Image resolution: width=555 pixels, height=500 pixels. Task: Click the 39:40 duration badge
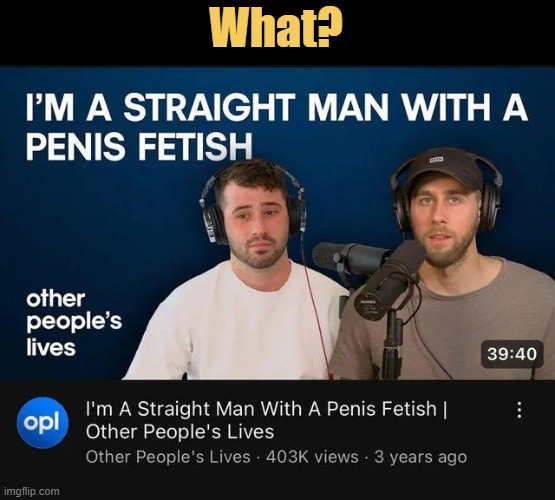point(512,354)
